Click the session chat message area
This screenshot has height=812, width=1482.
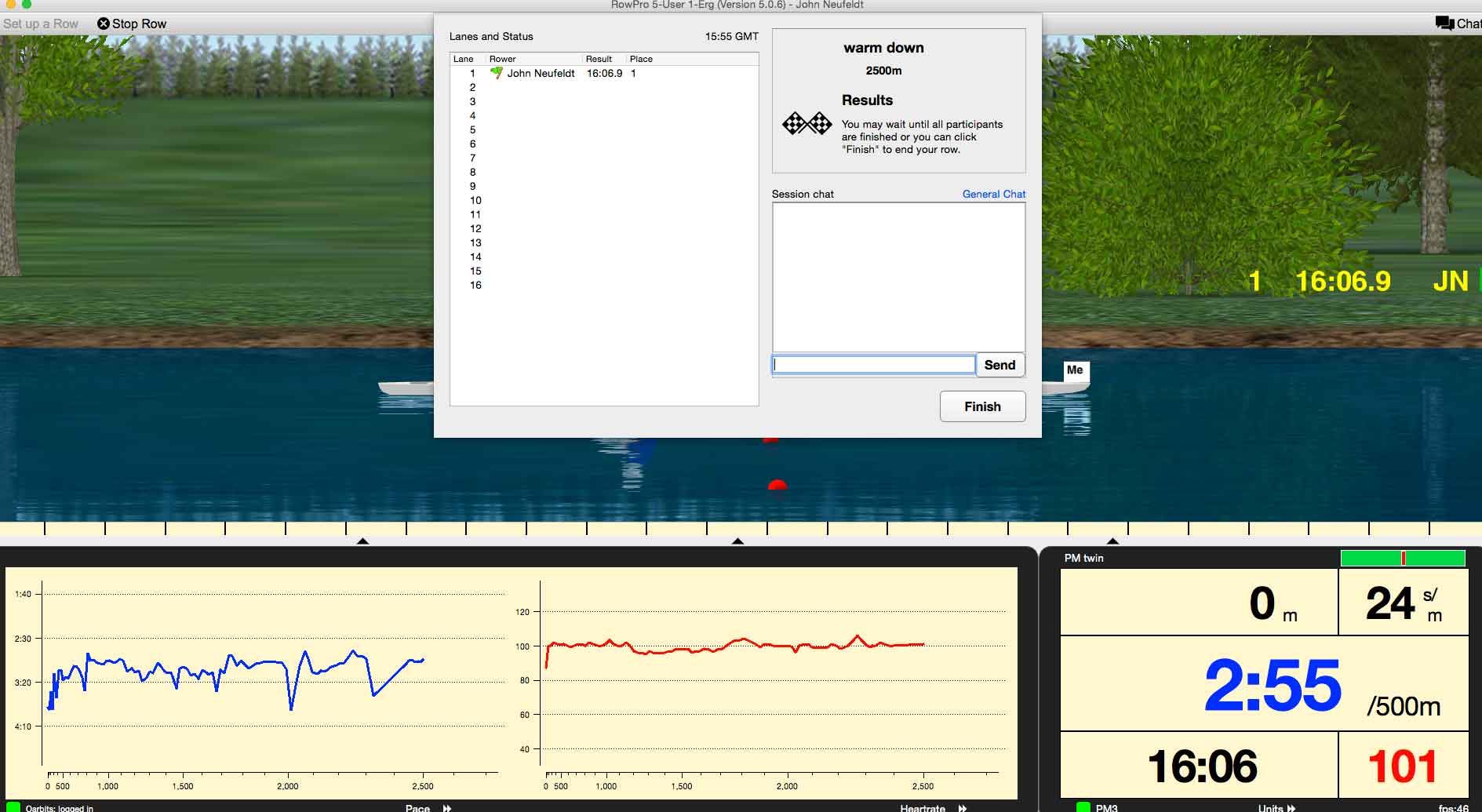pyautogui.click(x=898, y=277)
